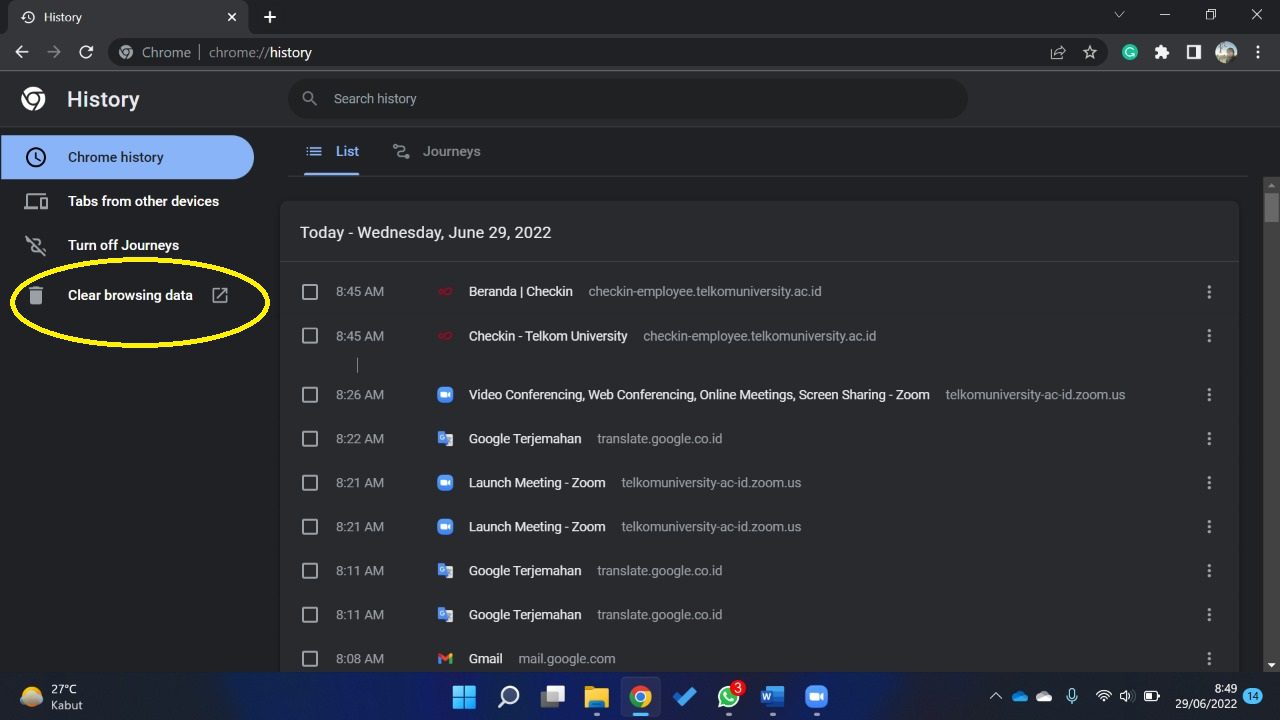Open more actions for 8:22 AM Google Terjemahan
Image resolution: width=1280 pixels, height=720 pixels.
pos(1209,439)
